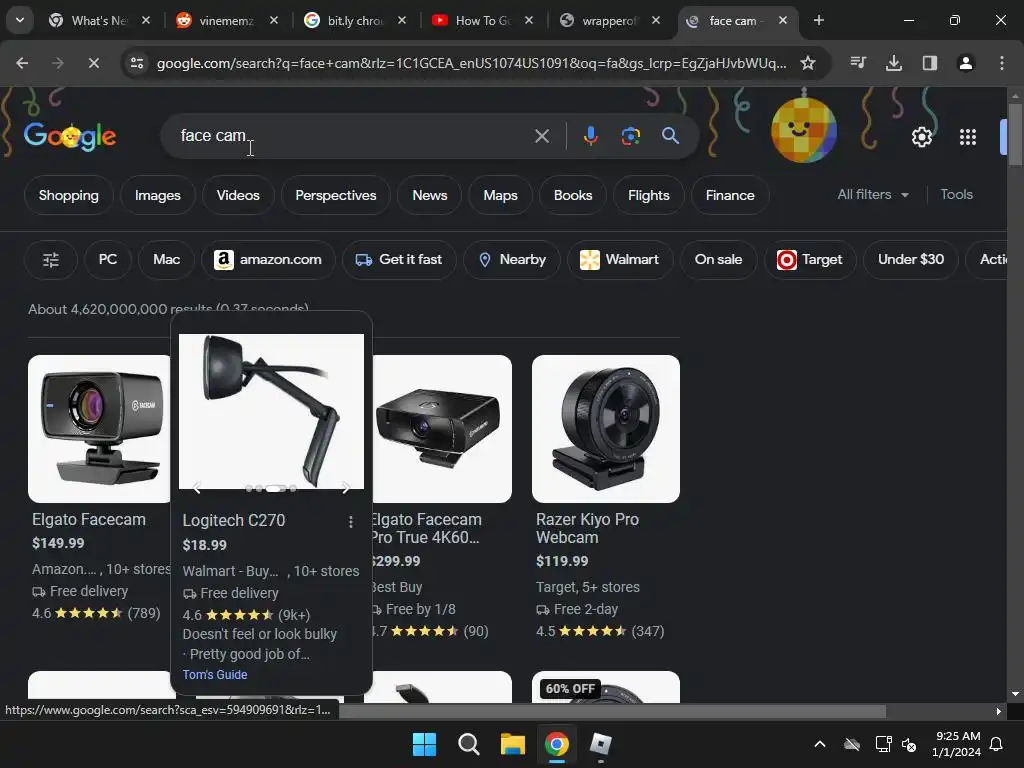Open the filter sliders chip
Image resolution: width=1024 pixels, height=768 pixels.
[50, 260]
